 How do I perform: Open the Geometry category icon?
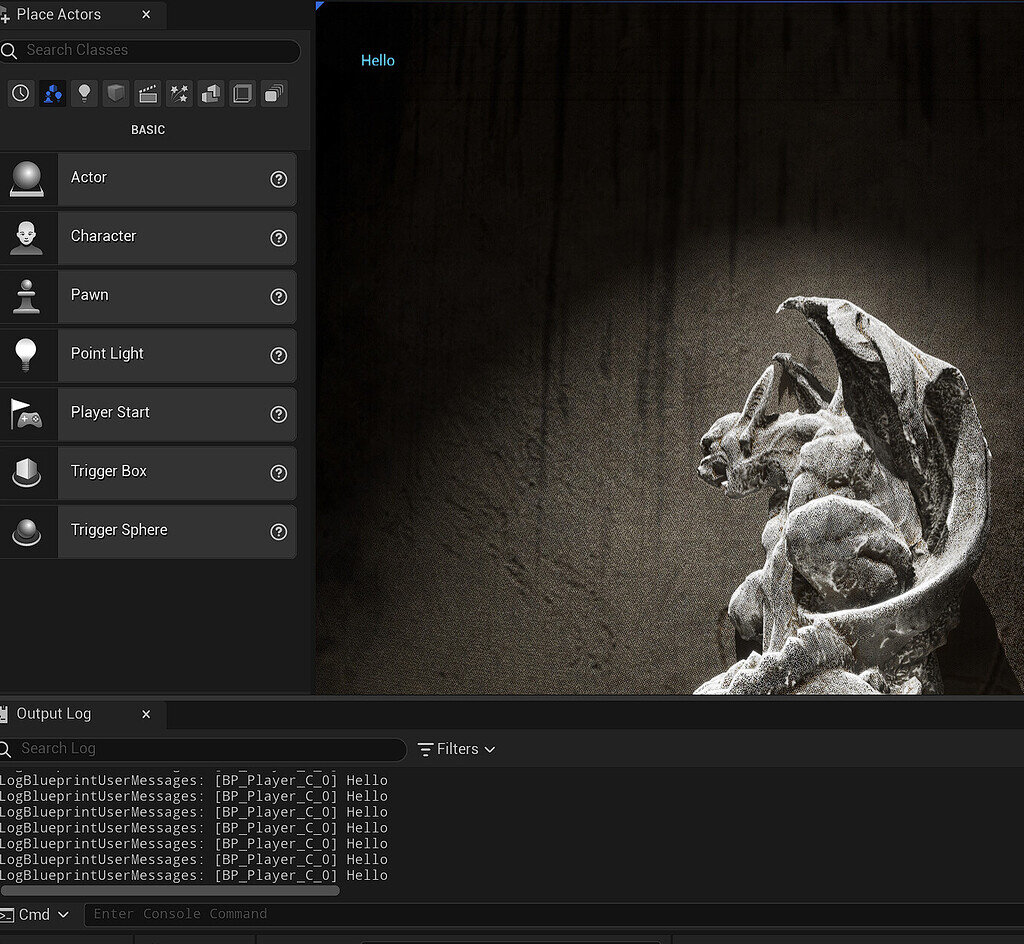(x=211, y=94)
